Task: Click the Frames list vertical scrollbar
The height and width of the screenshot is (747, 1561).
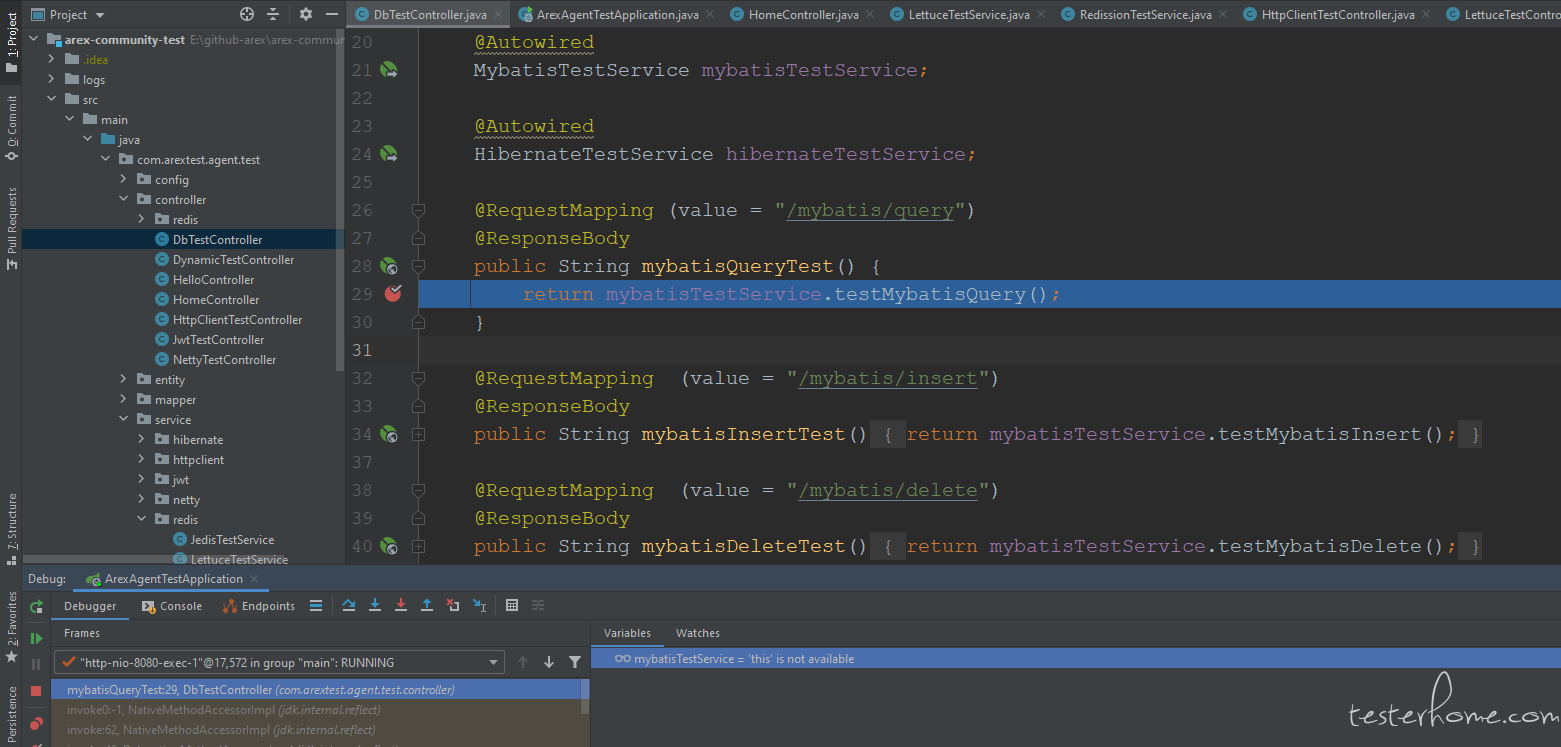Action: pyautogui.click(x=585, y=697)
